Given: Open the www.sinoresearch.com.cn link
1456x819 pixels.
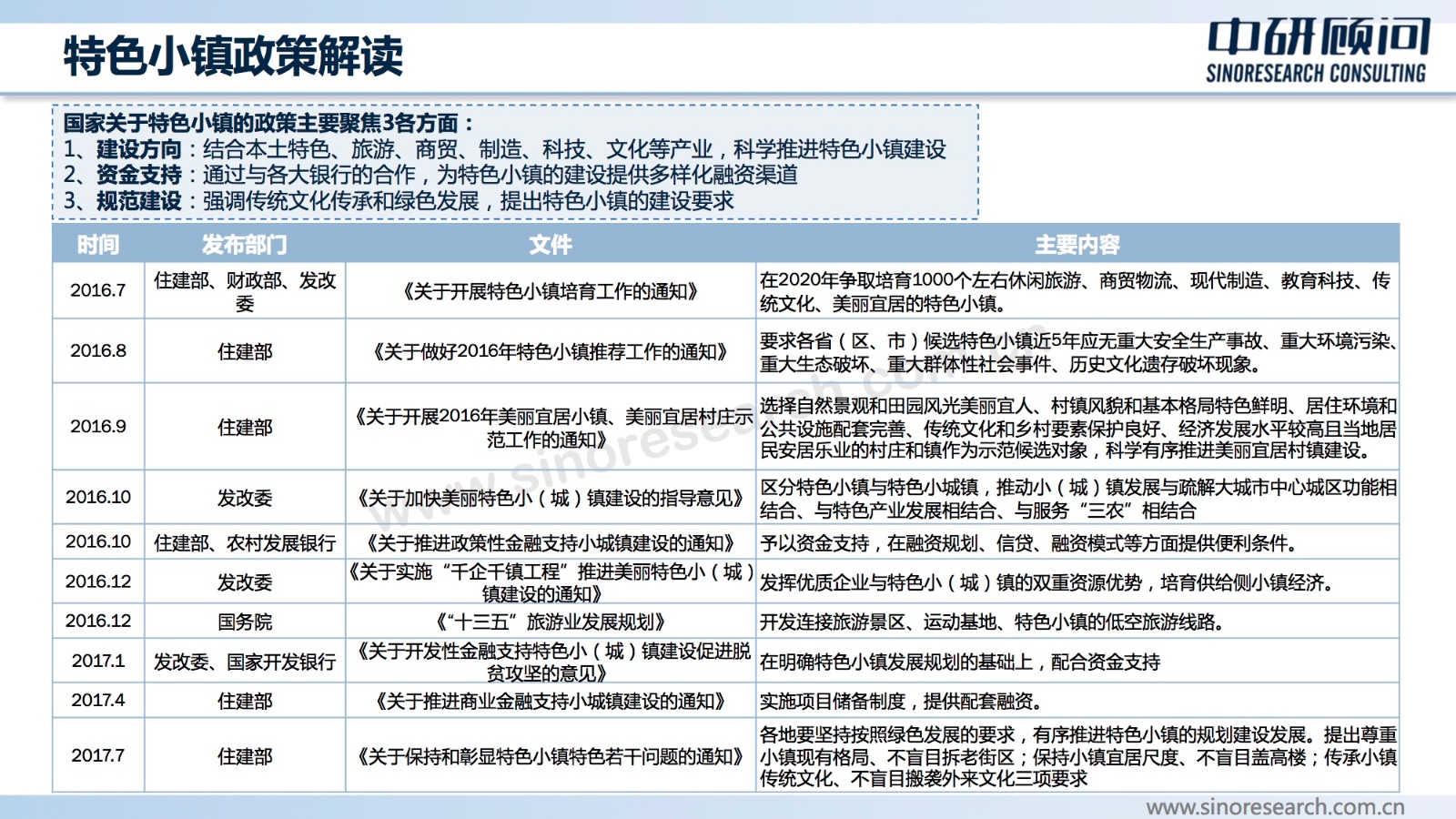Looking at the screenshot, I should click(1275, 806).
